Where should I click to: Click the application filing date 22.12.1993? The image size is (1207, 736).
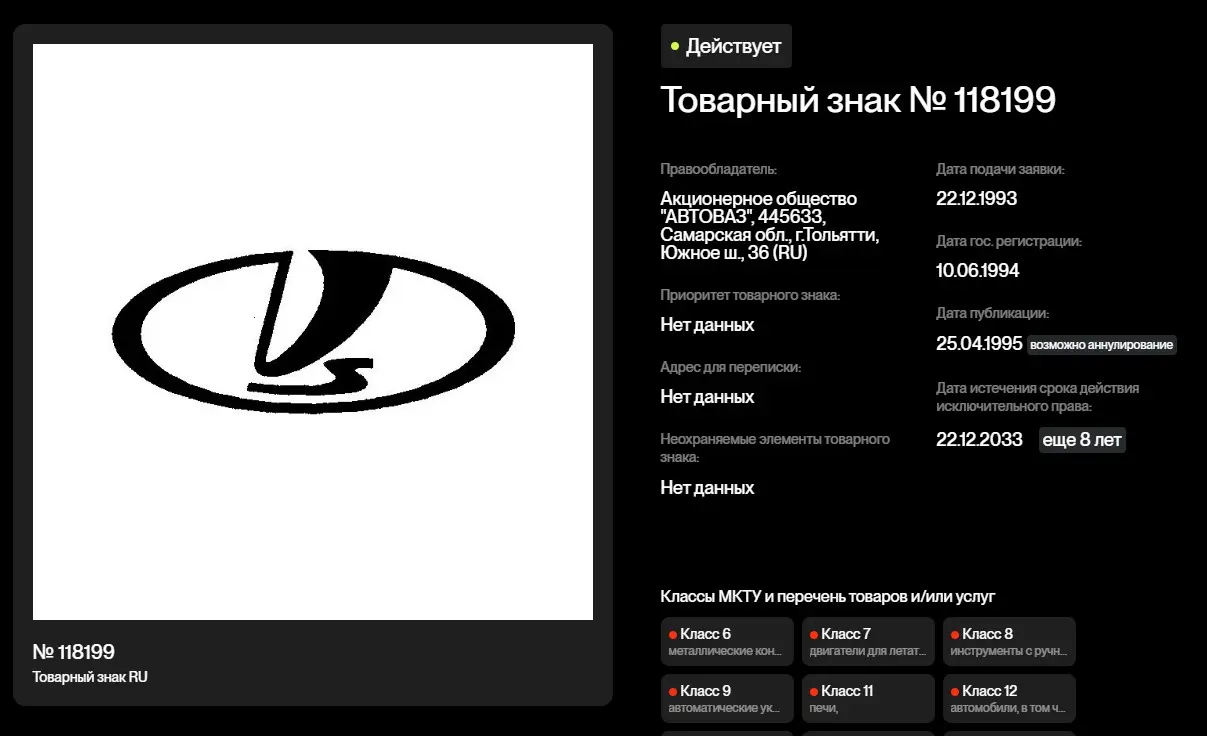pyautogui.click(x=977, y=198)
